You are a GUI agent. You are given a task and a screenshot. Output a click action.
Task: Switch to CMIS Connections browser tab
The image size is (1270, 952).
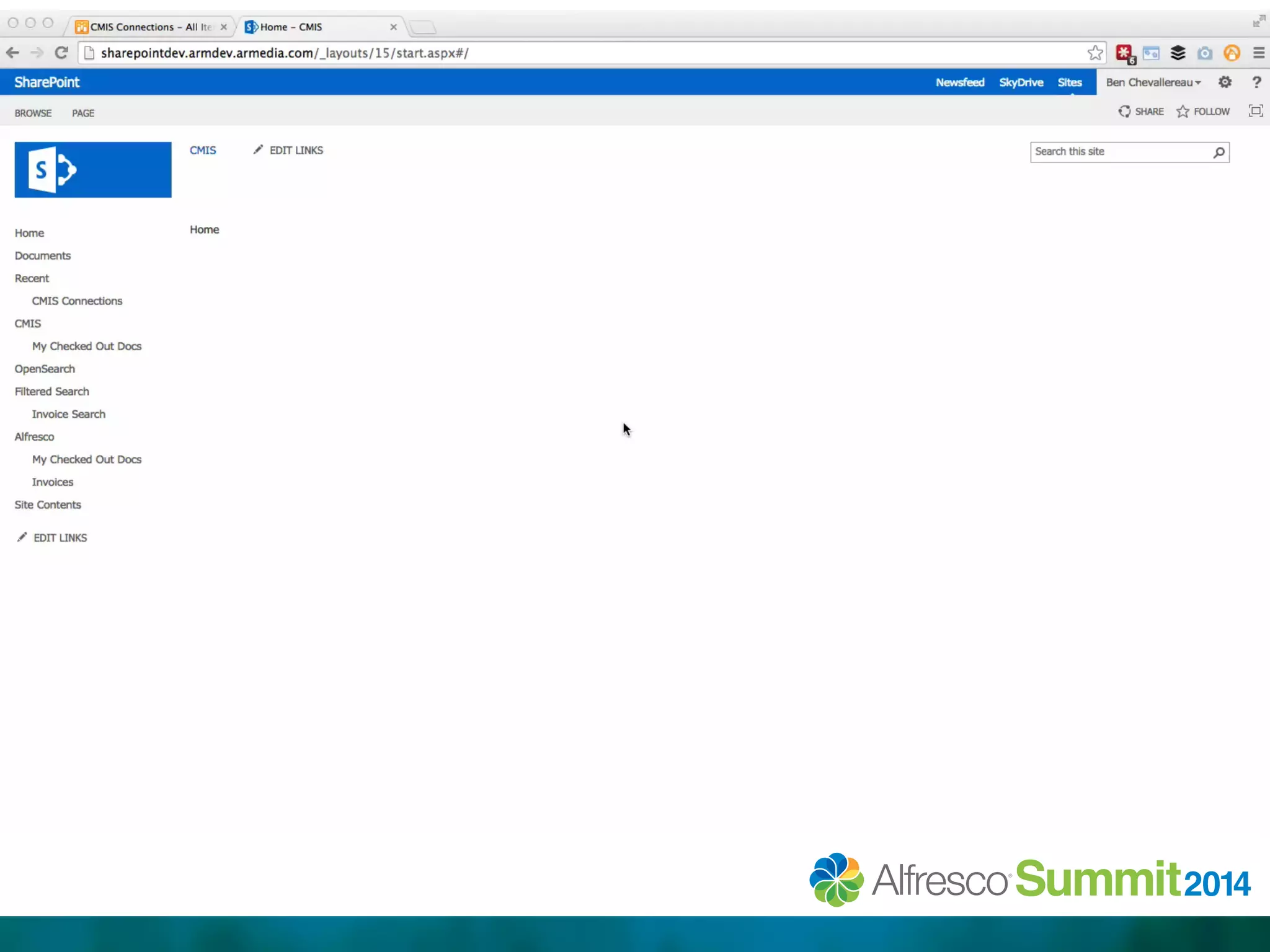pos(151,27)
